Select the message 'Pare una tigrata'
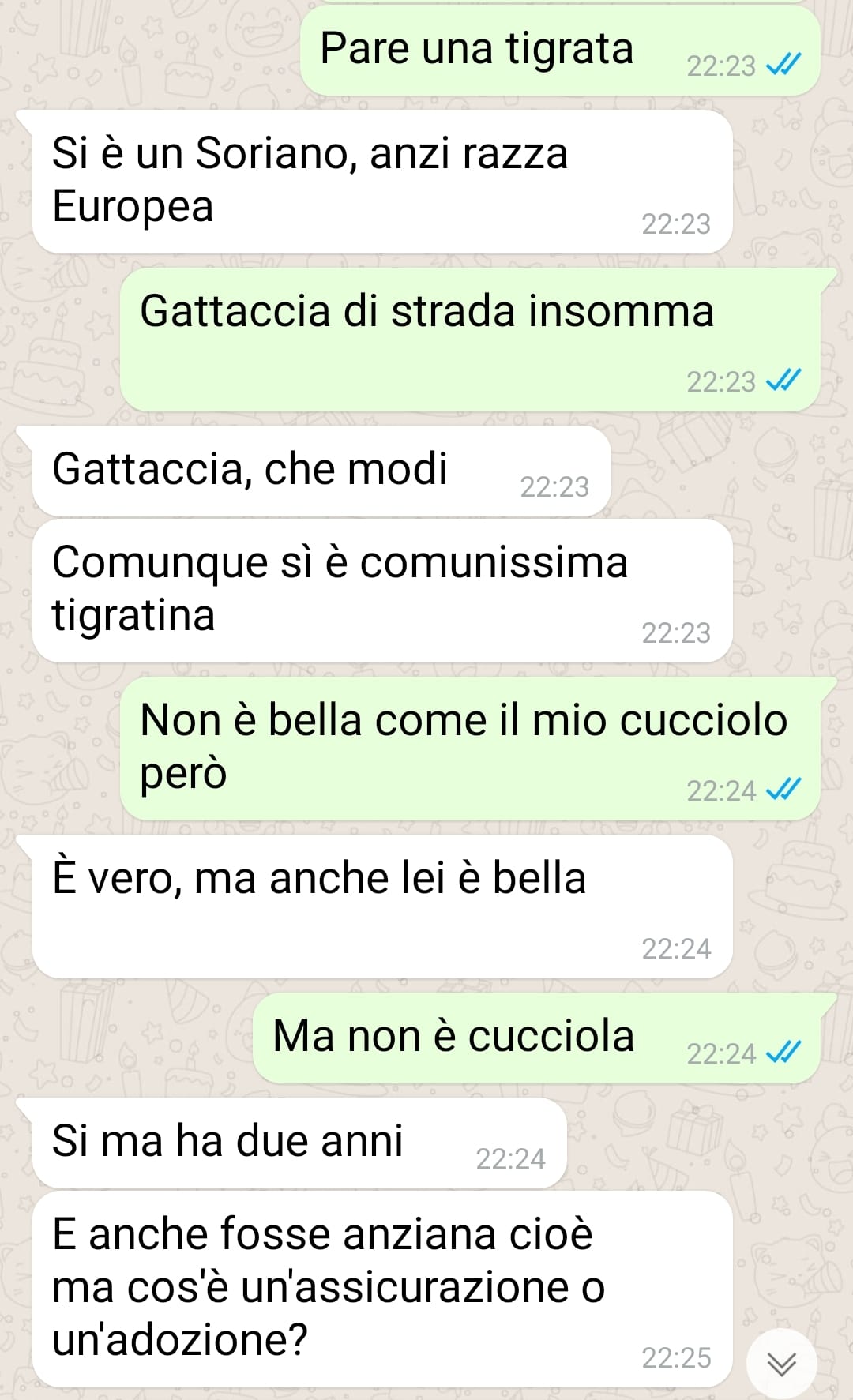Viewport: 853px width, 1400px height. [x=560, y=51]
